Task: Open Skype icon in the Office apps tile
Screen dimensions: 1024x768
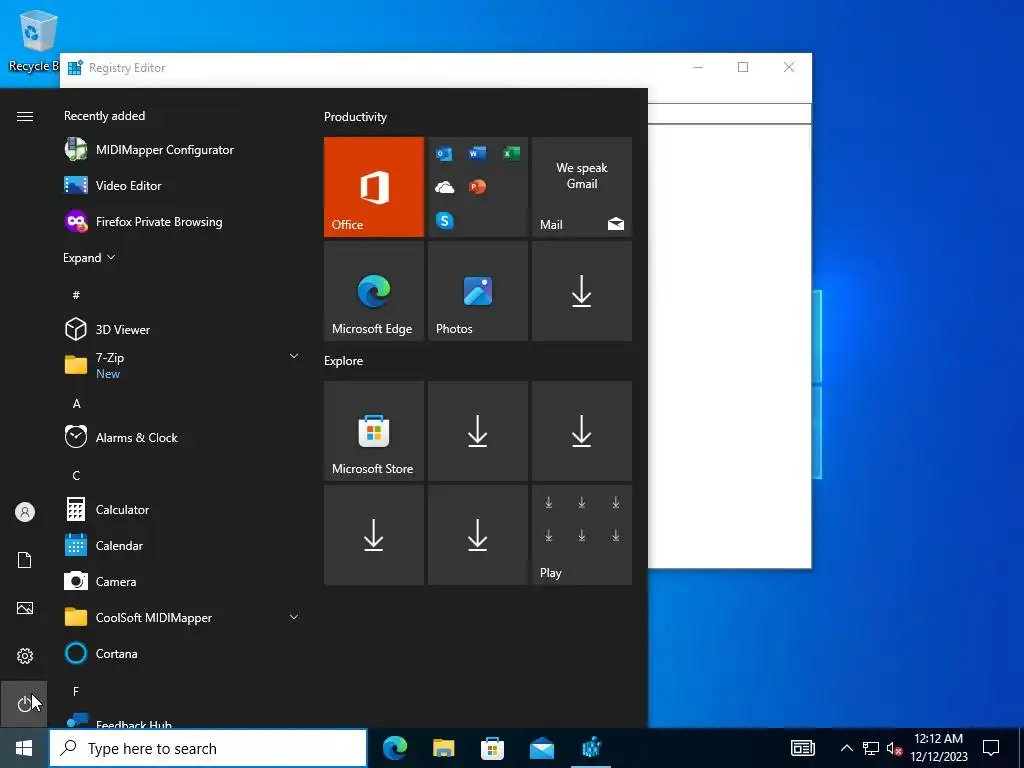Action: point(445,220)
